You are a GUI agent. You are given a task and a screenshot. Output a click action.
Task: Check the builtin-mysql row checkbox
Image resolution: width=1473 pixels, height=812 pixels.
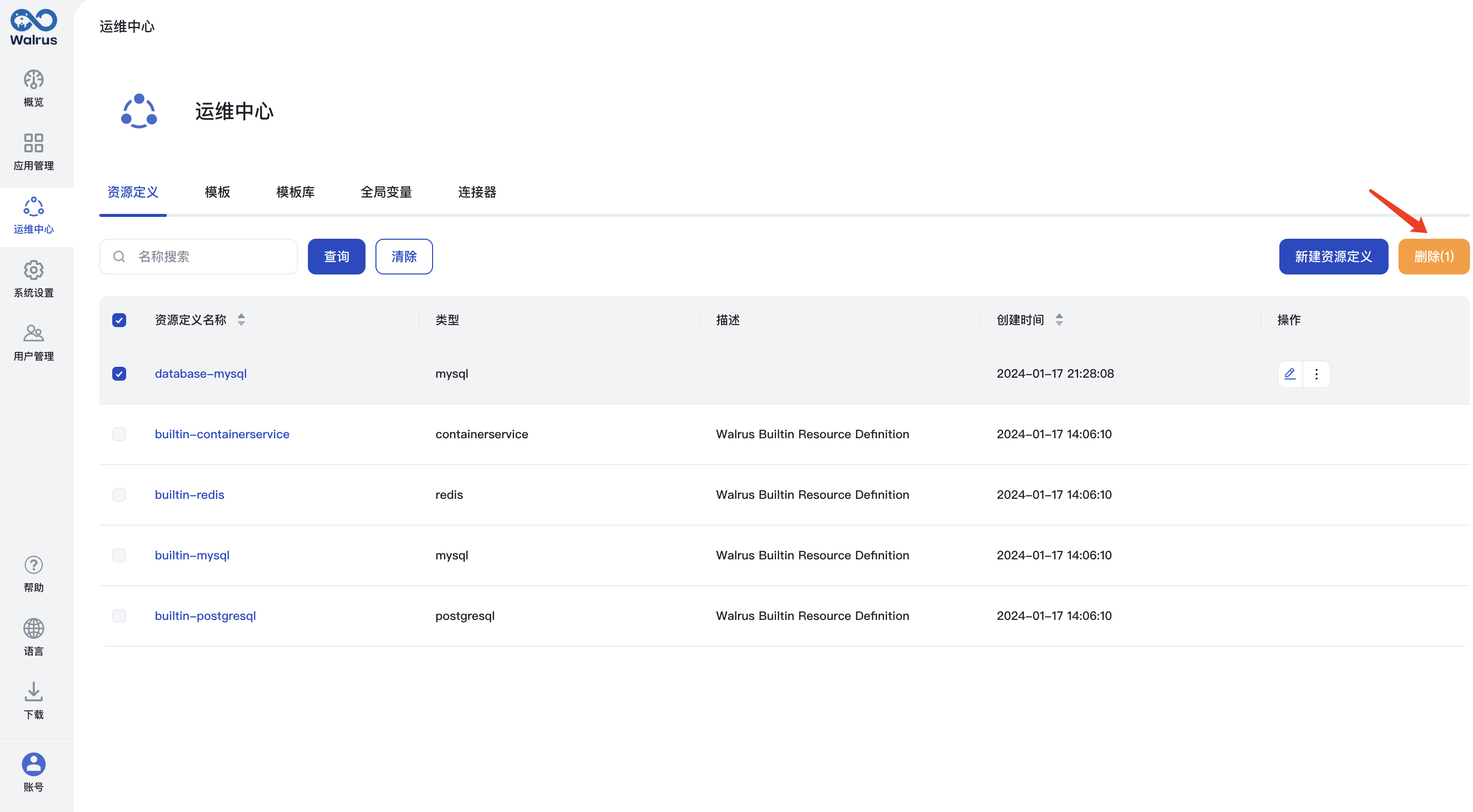tap(119, 555)
